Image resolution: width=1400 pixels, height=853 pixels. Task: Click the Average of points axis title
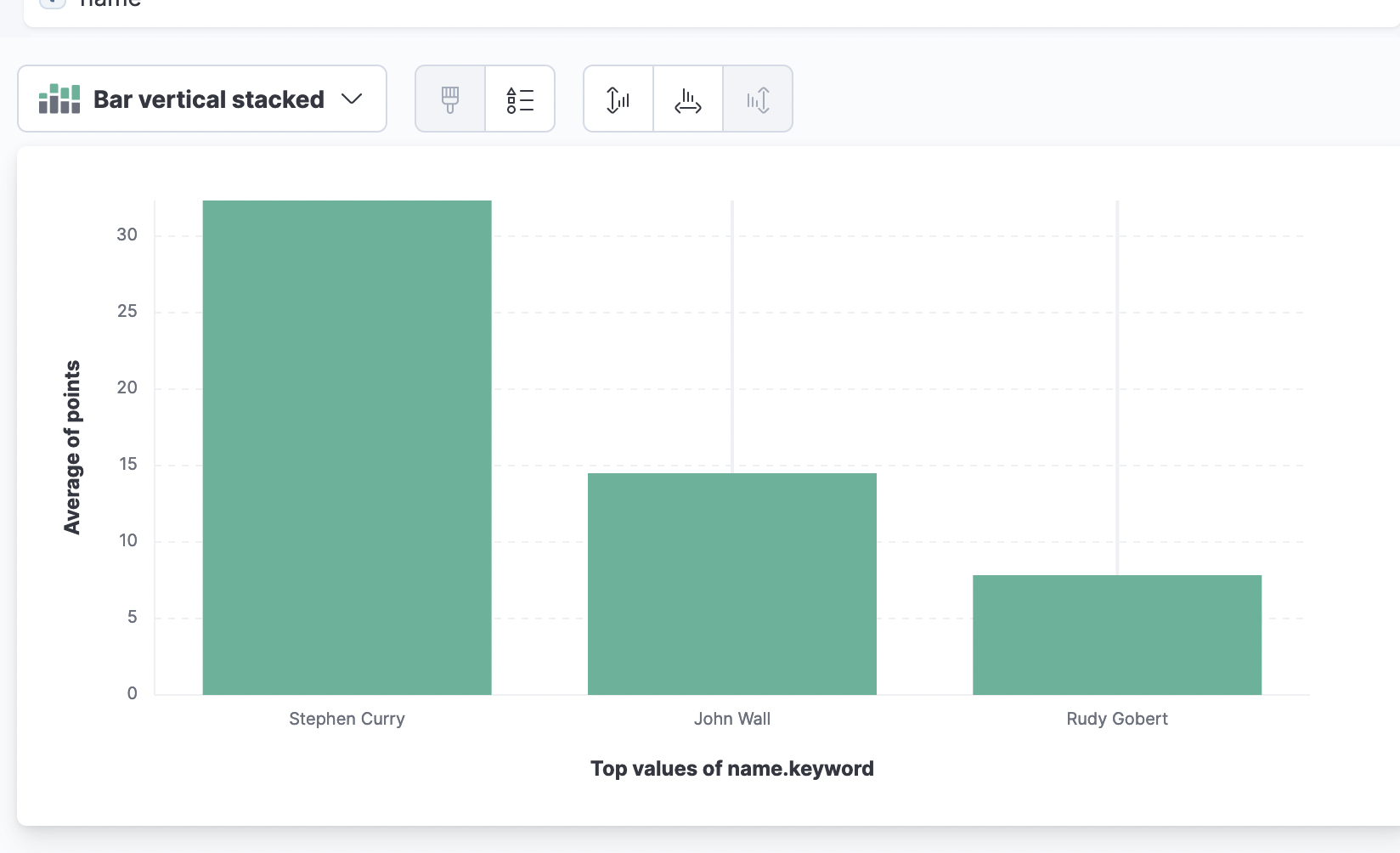pyautogui.click(x=72, y=448)
